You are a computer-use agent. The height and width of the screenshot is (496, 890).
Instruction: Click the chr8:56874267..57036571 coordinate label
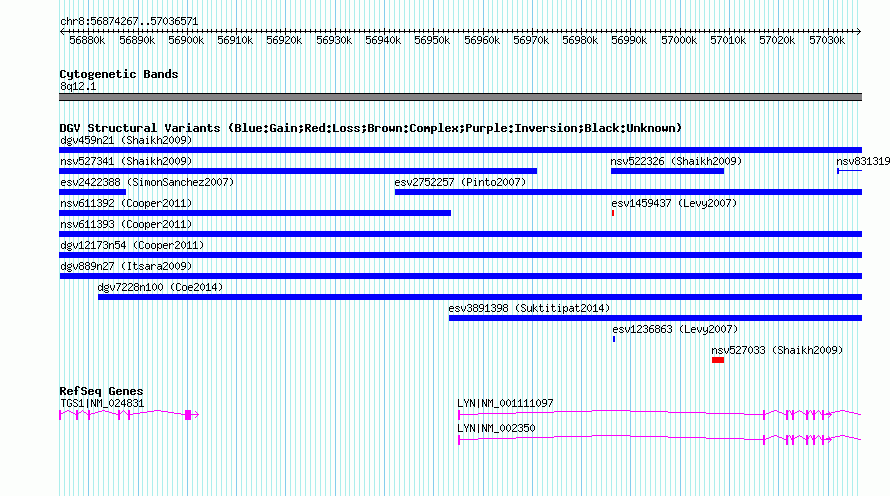(129, 22)
